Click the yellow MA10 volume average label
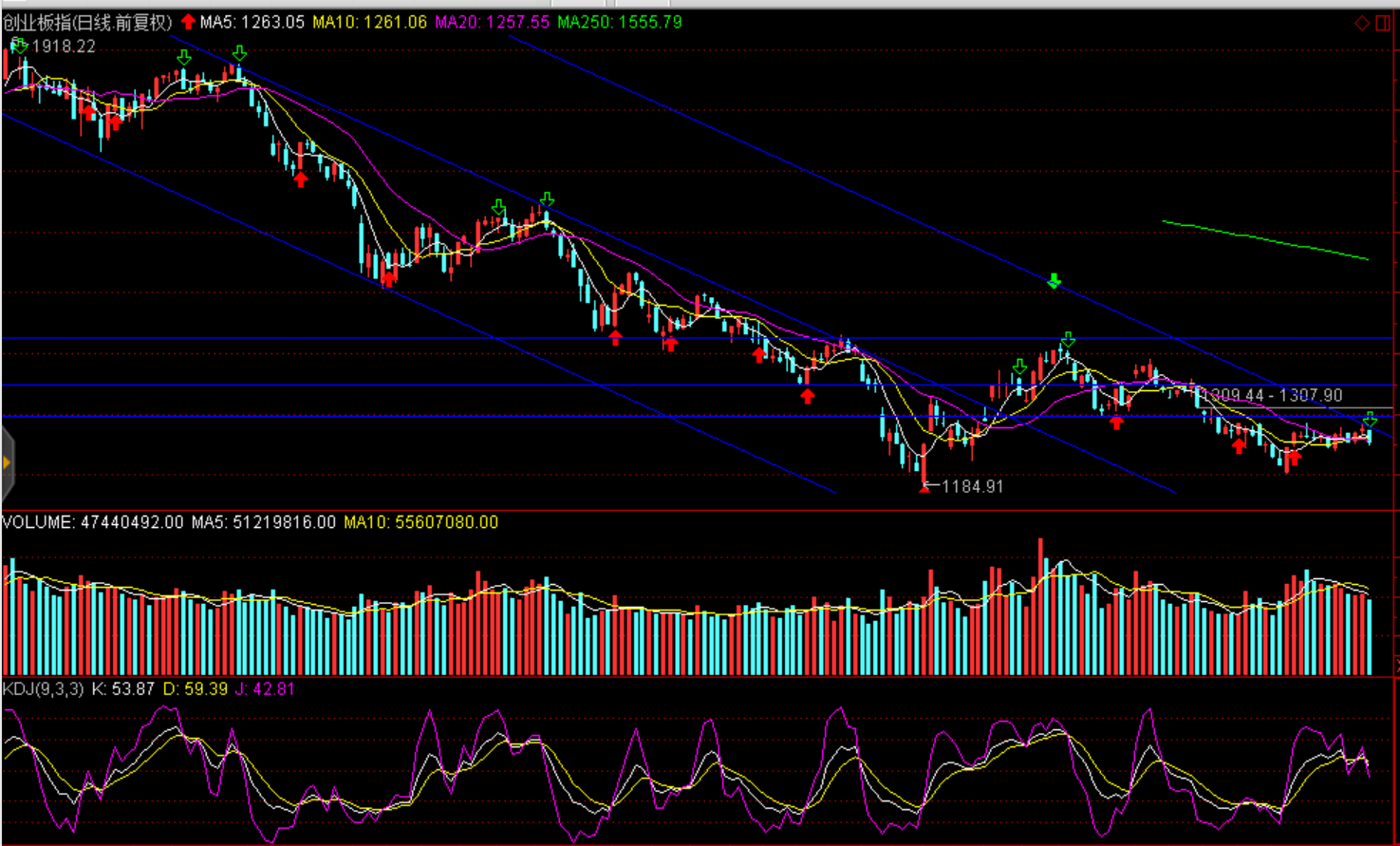1400x846 pixels. 420,522
